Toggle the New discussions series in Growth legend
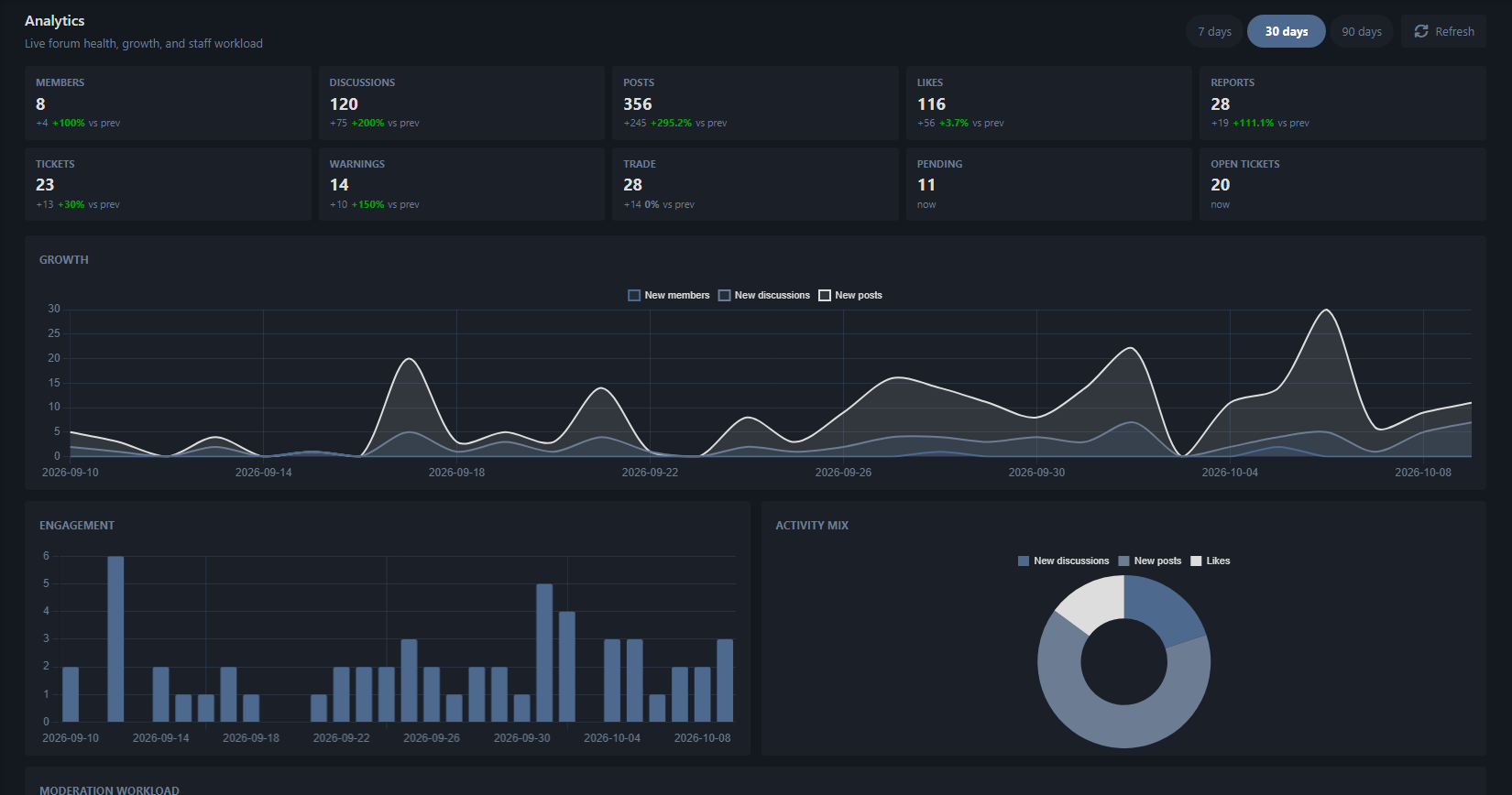The image size is (1512, 795). pyautogui.click(x=764, y=295)
